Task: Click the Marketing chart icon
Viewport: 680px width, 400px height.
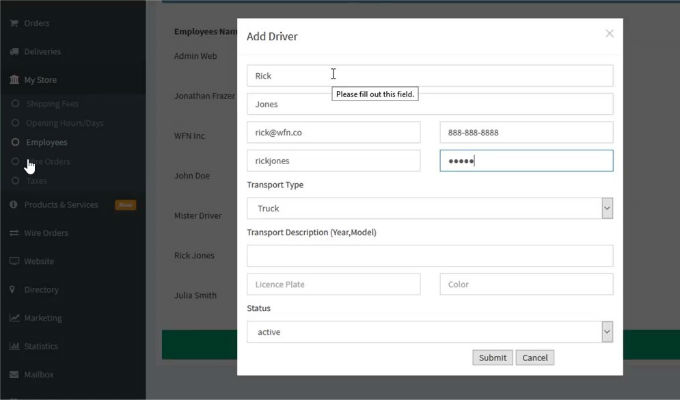Action: [14, 318]
